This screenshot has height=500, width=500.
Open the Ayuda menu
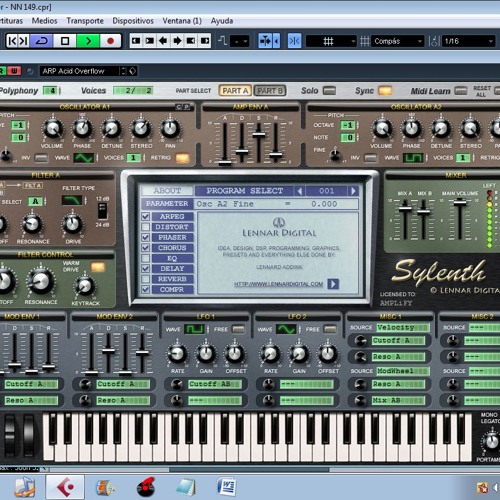(x=222, y=21)
